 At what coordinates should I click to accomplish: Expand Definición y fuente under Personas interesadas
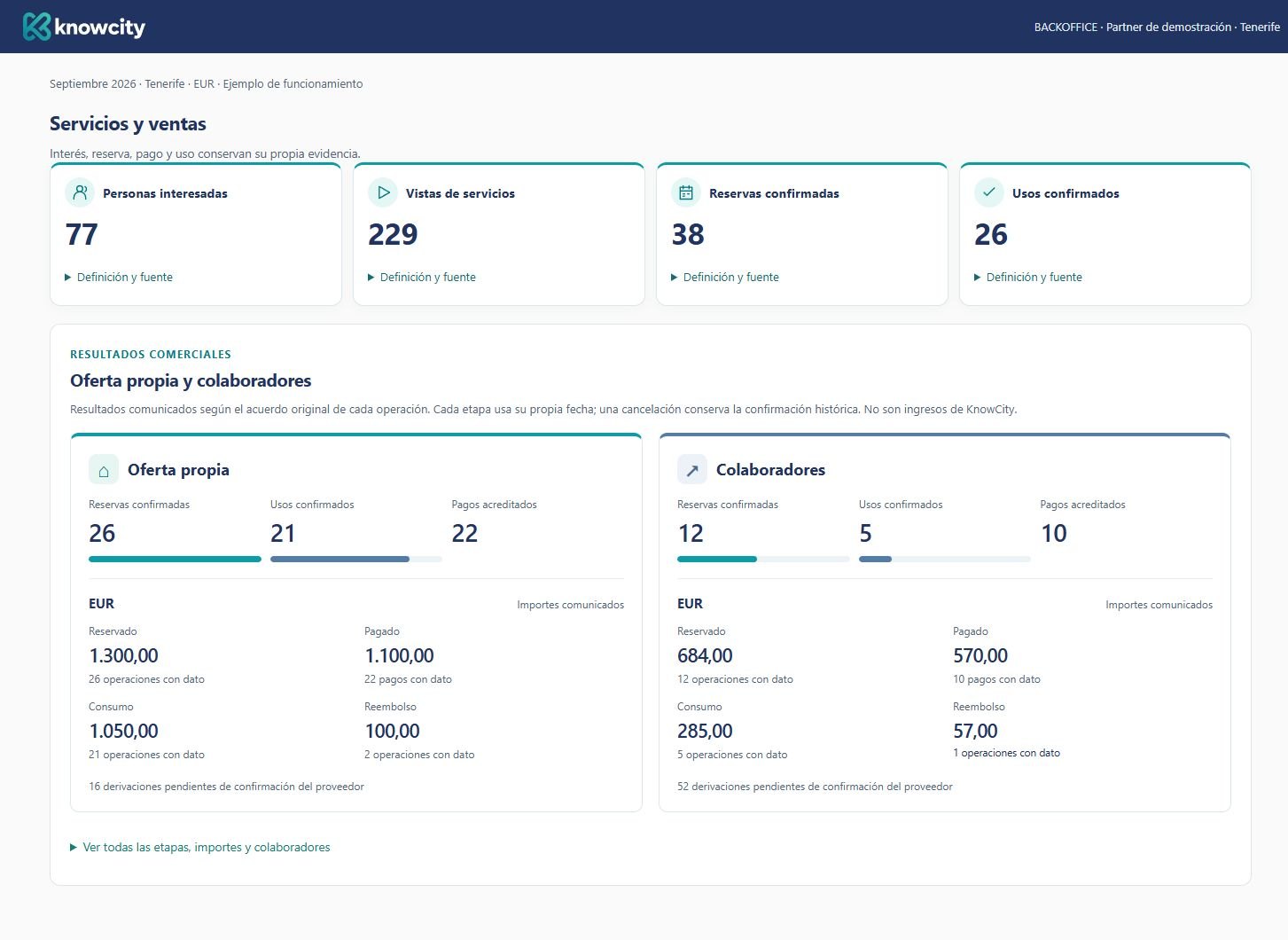click(119, 278)
